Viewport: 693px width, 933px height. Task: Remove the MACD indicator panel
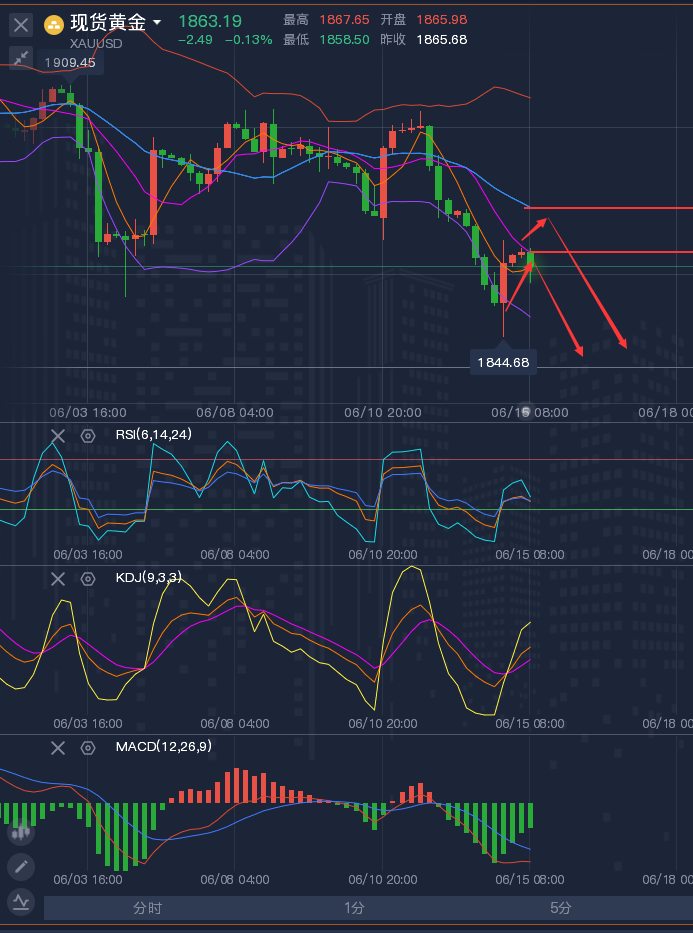(58, 747)
